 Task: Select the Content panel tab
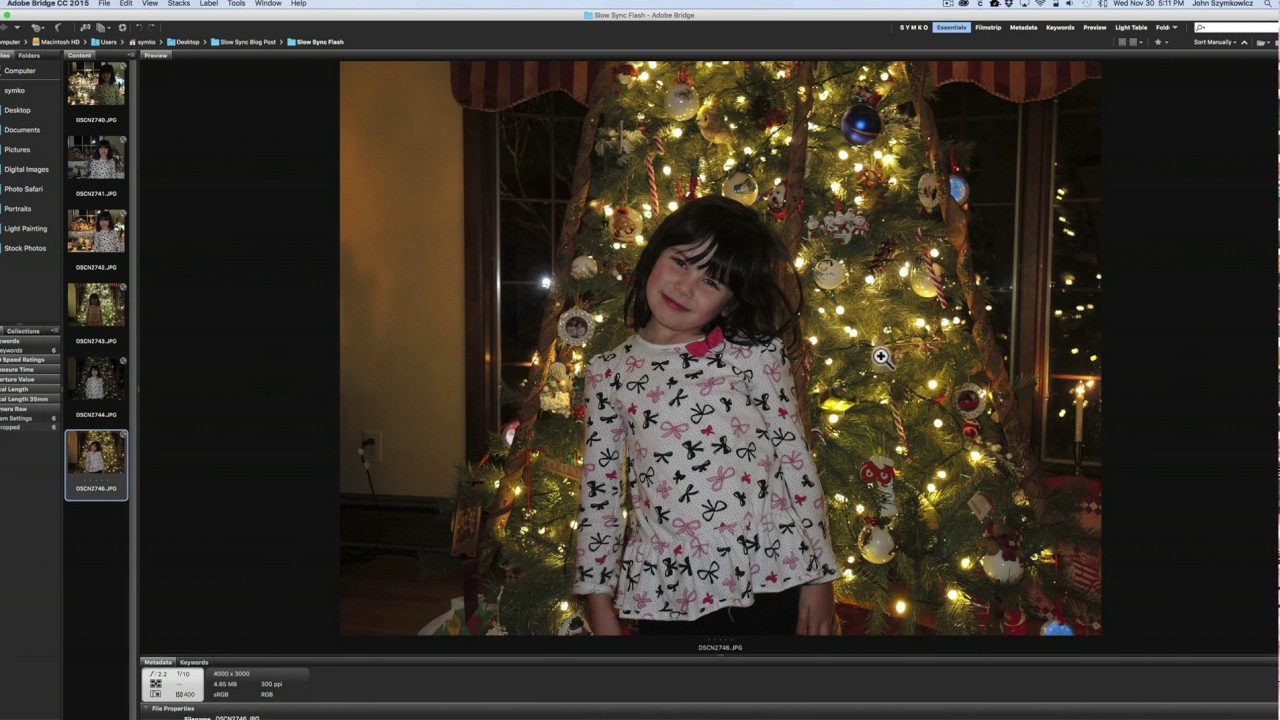[80, 55]
